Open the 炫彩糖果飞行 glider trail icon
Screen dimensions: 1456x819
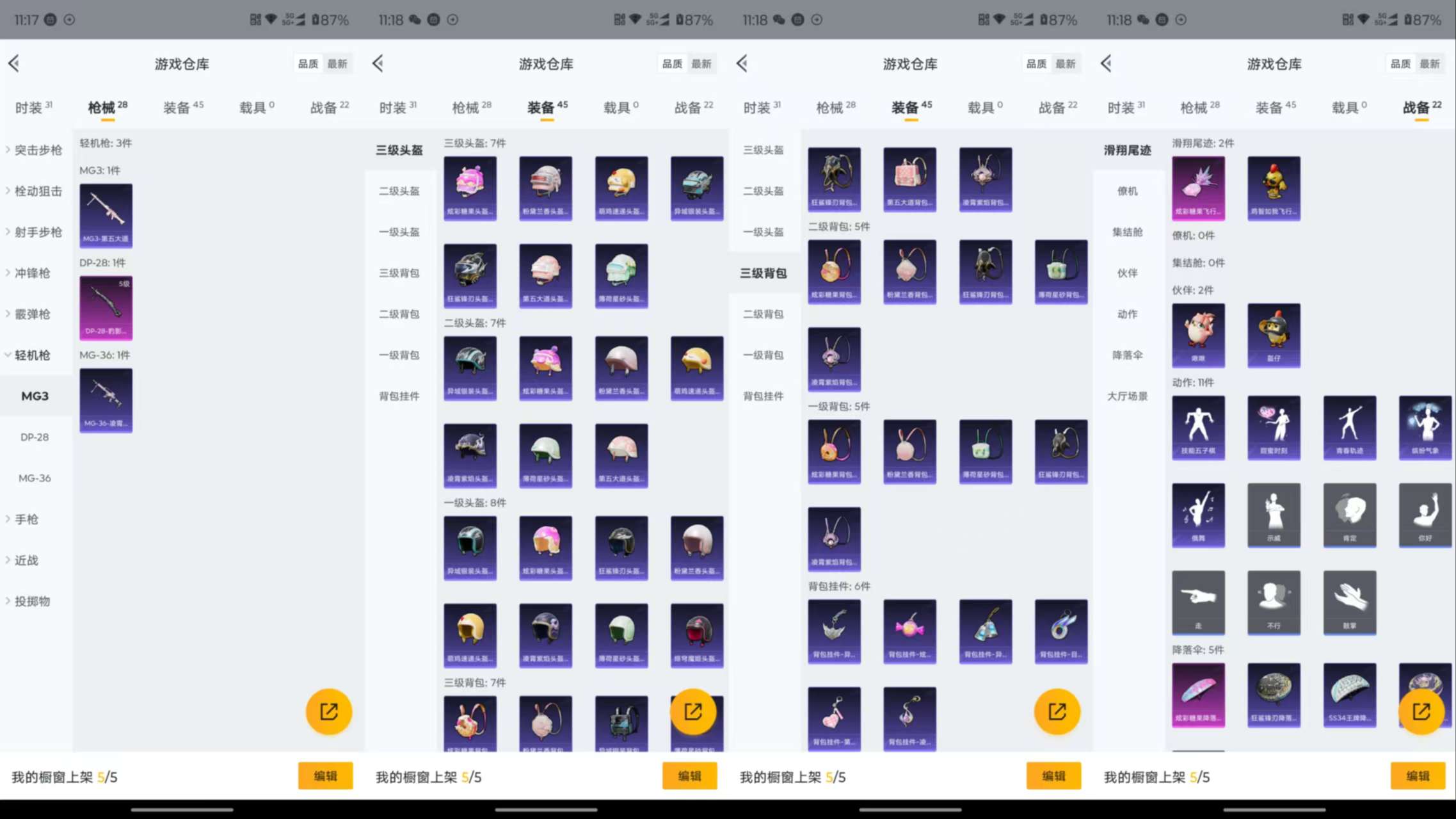(x=1198, y=188)
